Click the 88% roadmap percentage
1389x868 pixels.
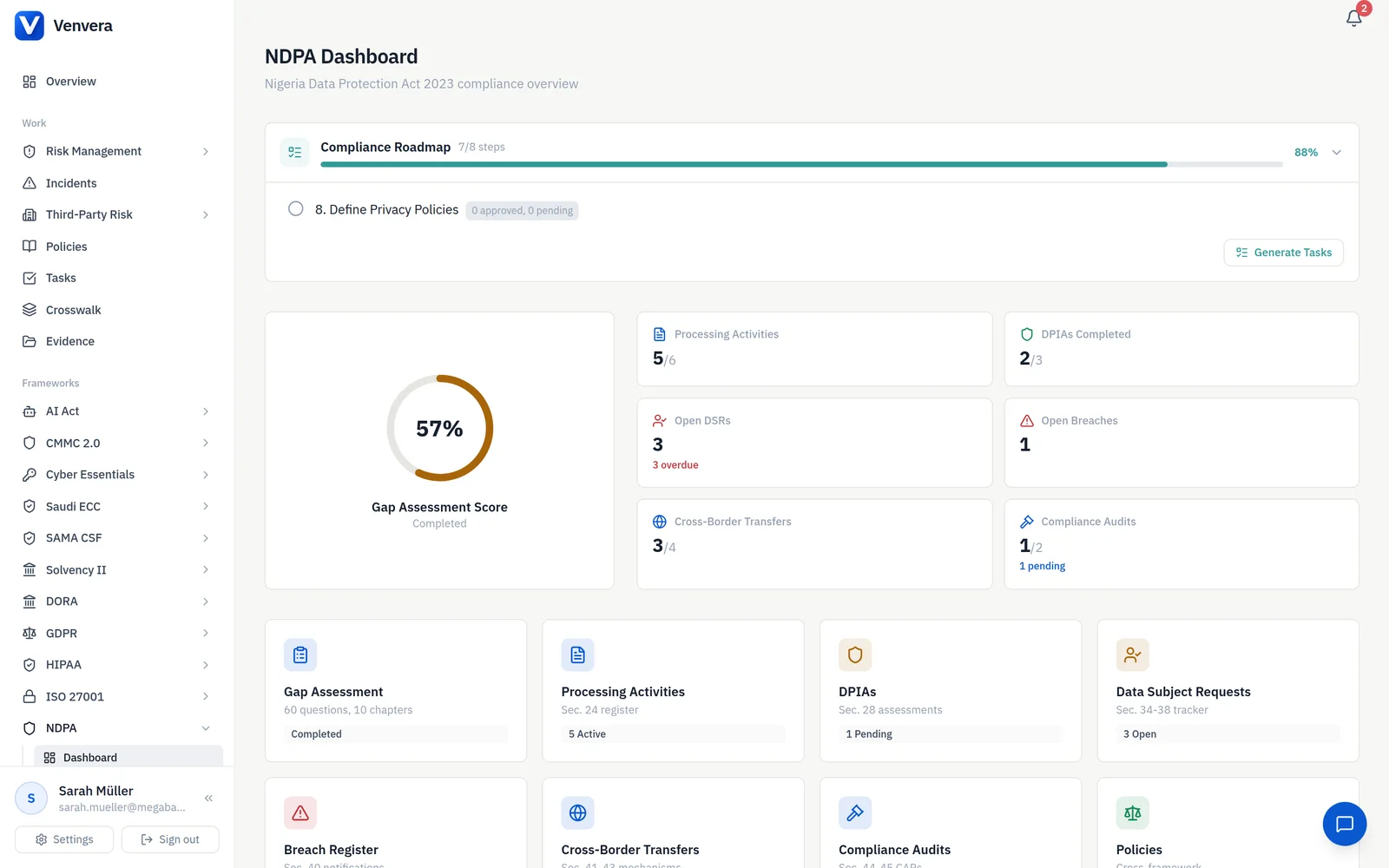(x=1306, y=152)
